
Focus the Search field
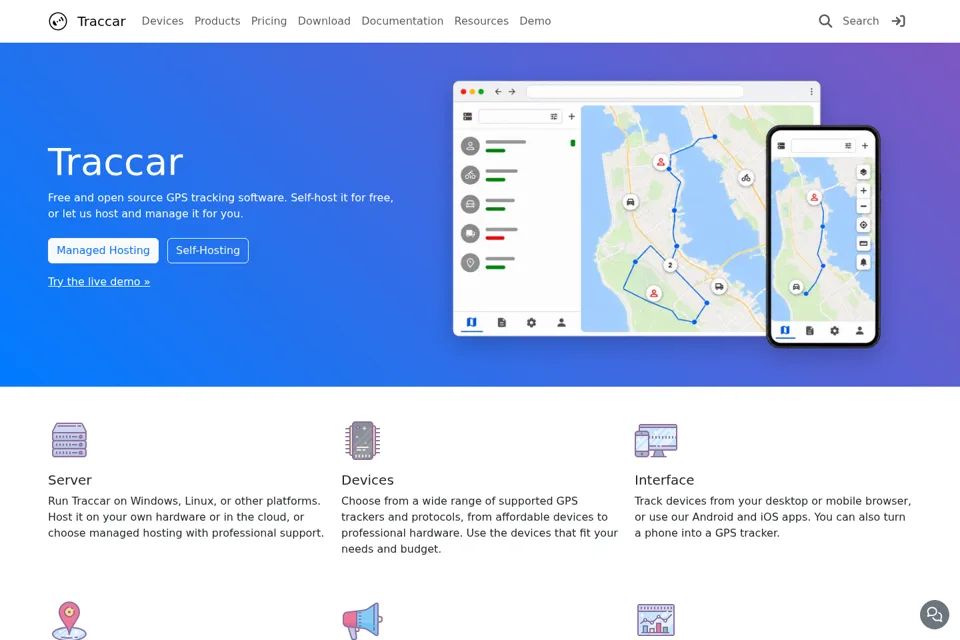click(x=860, y=21)
